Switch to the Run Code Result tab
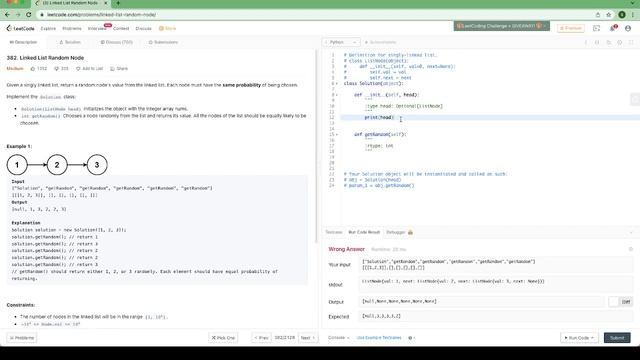Image resolution: width=640 pixels, height=360 pixels. click(x=364, y=232)
